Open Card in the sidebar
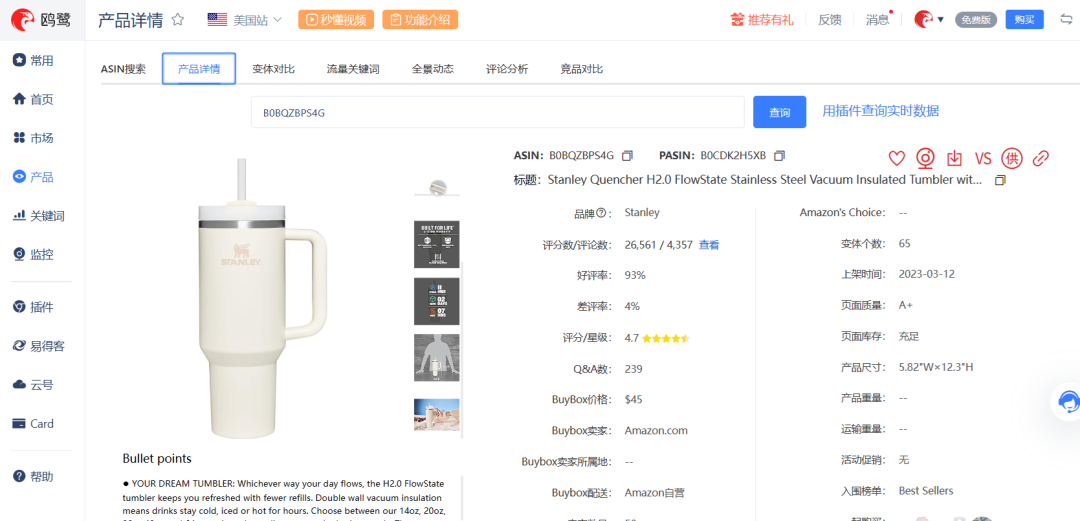1080x521 pixels. coord(34,424)
